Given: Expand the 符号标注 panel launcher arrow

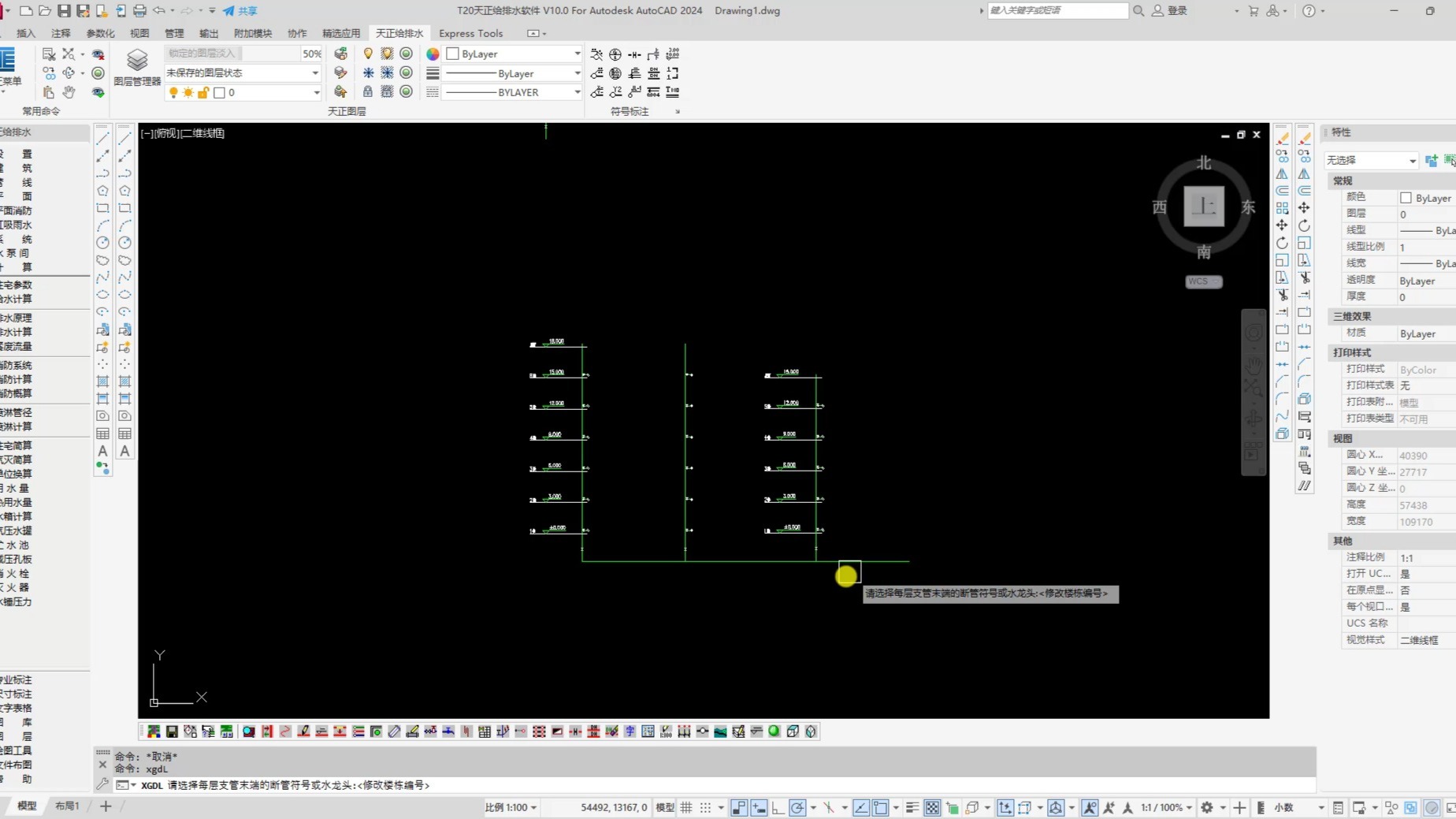Looking at the screenshot, I should pyautogui.click(x=678, y=112).
